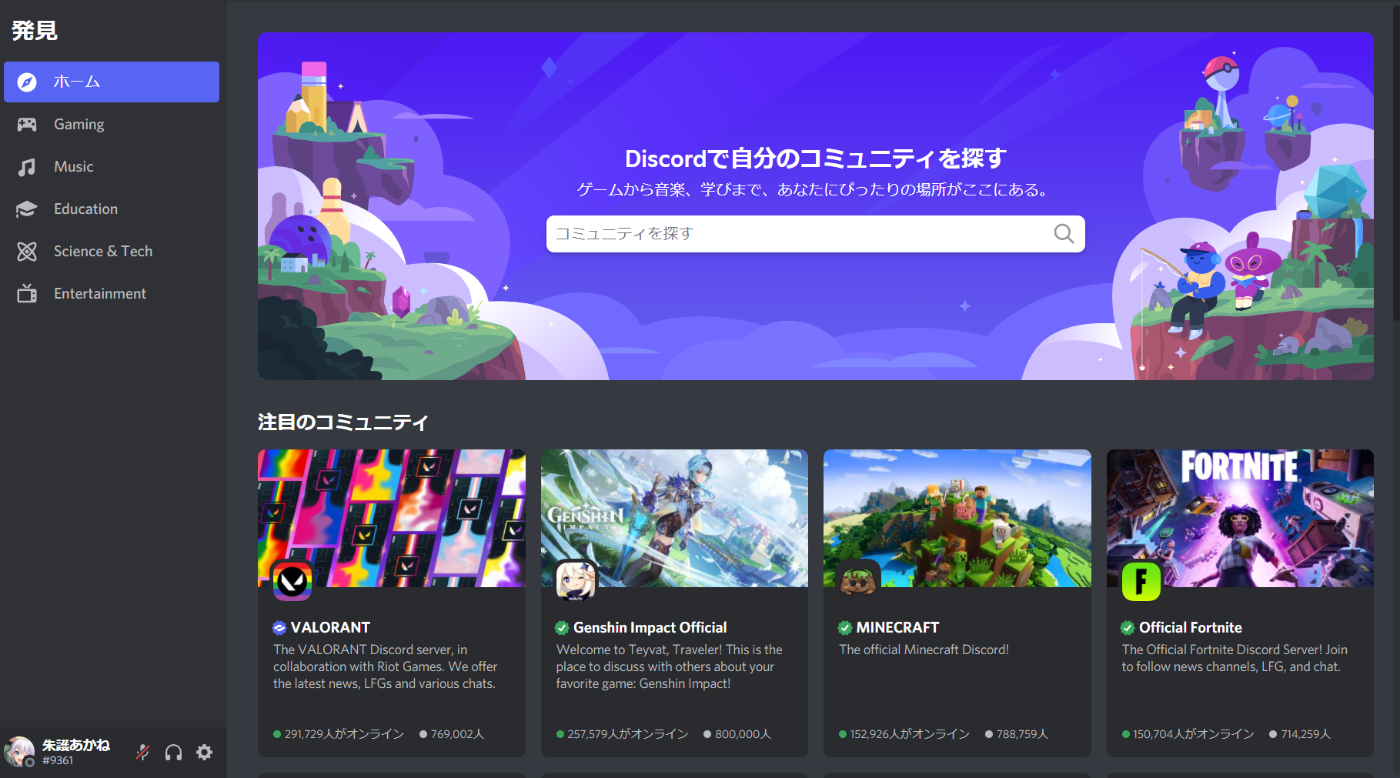Click the MINECRAFT server avatar icon
The width and height of the screenshot is (1400, 778).
[858, 581]
